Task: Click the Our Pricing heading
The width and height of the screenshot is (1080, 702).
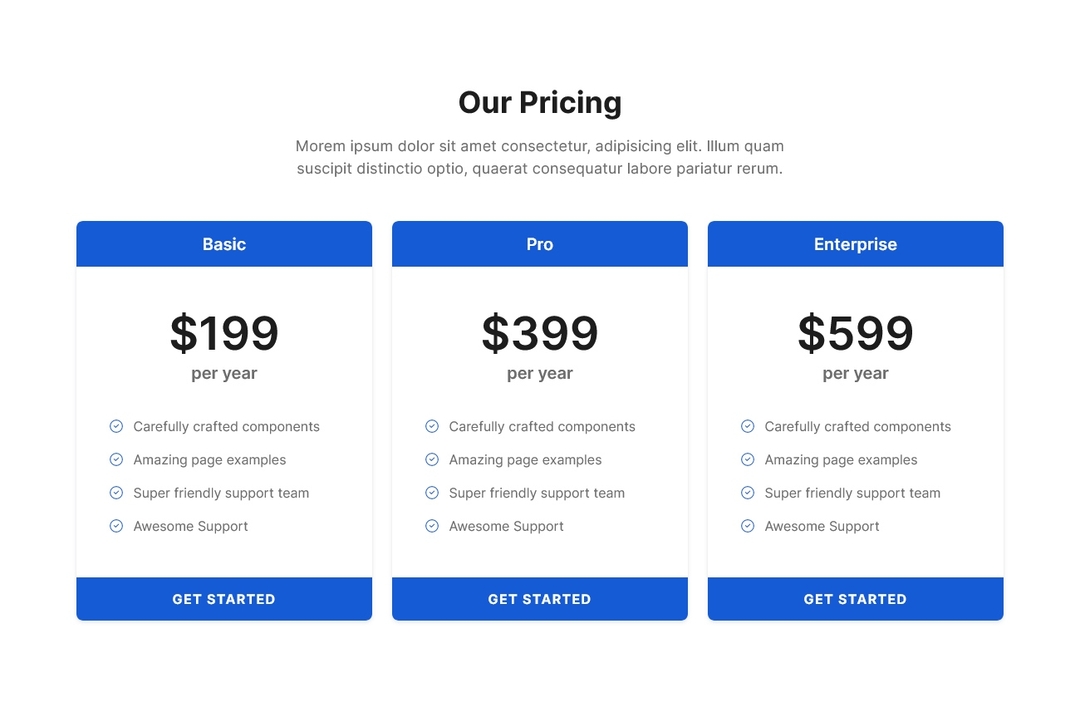Action: [540, 102]
